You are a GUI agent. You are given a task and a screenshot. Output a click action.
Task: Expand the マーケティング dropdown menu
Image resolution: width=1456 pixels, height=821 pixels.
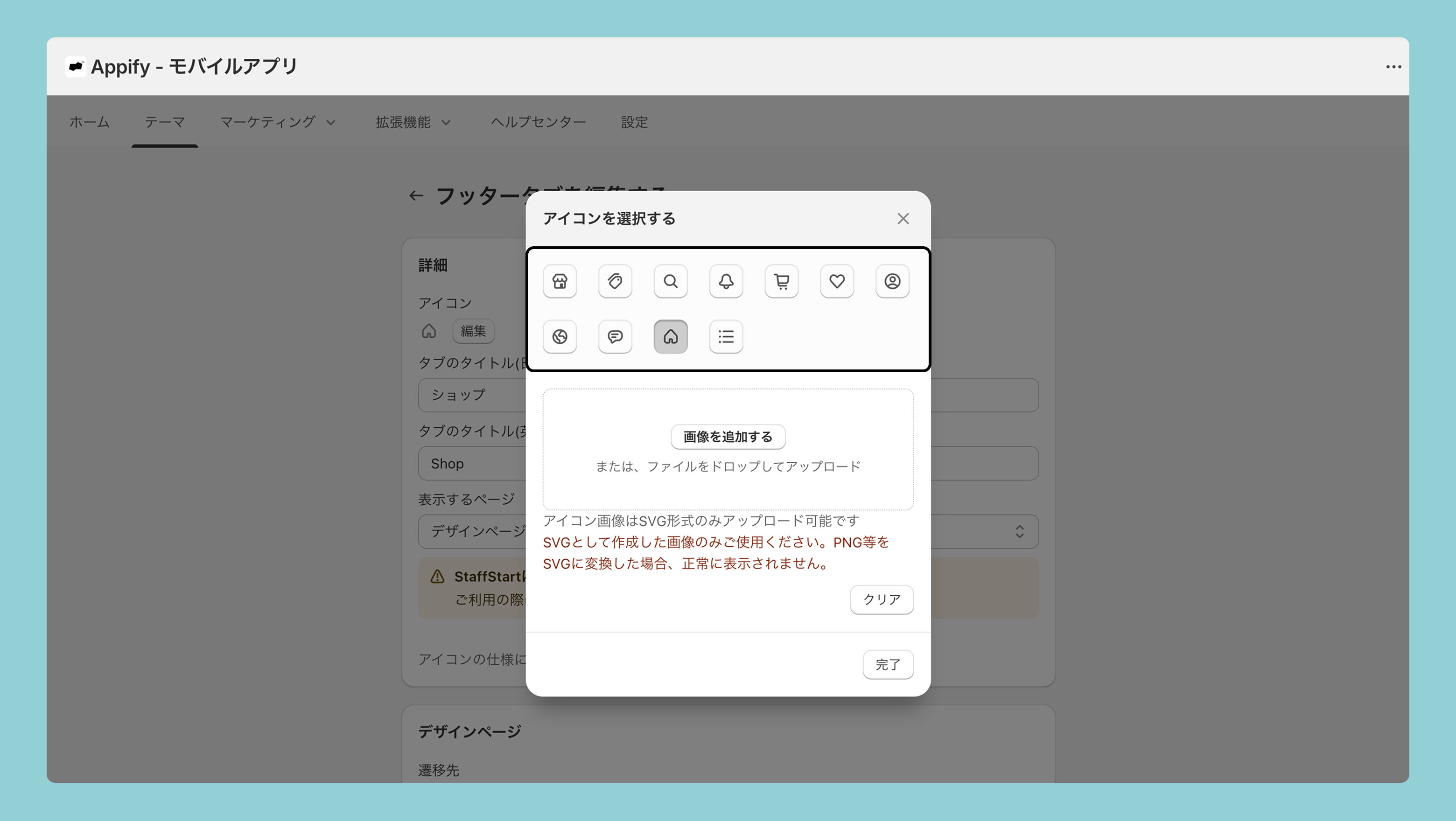[278, 122]
